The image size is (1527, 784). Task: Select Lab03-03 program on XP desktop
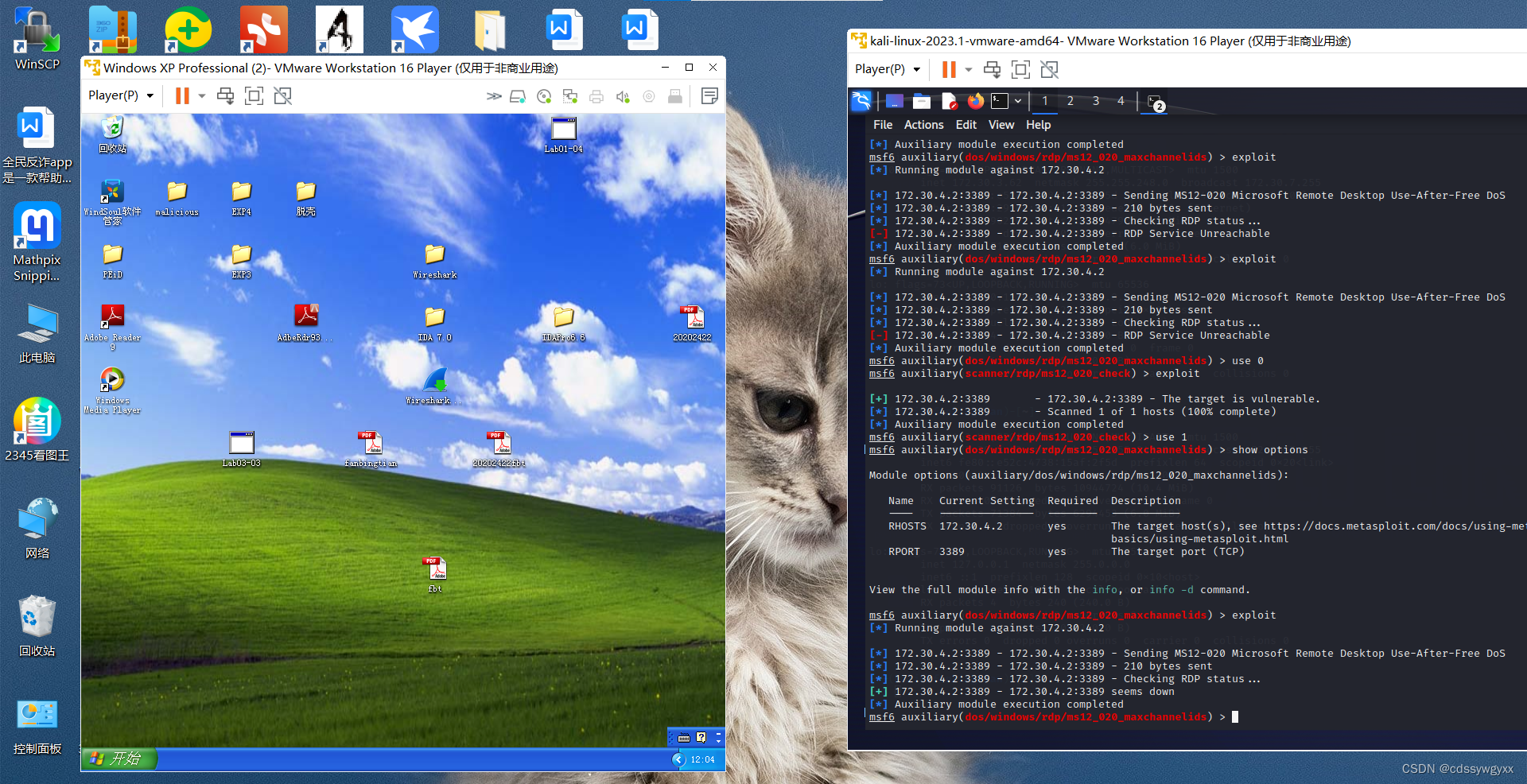(x=241, y=449)
